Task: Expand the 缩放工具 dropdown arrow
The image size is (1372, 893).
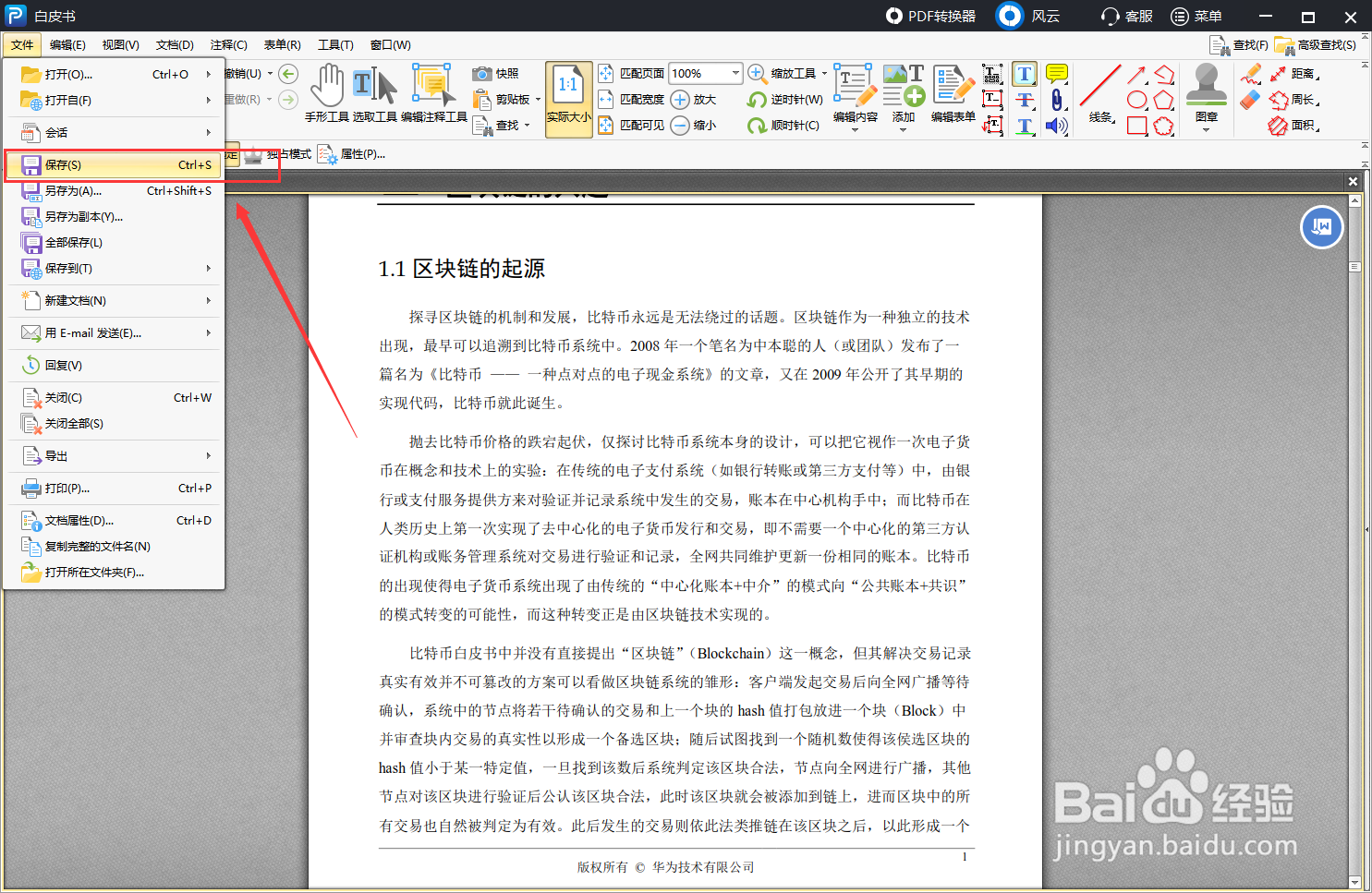Action: 824,73
